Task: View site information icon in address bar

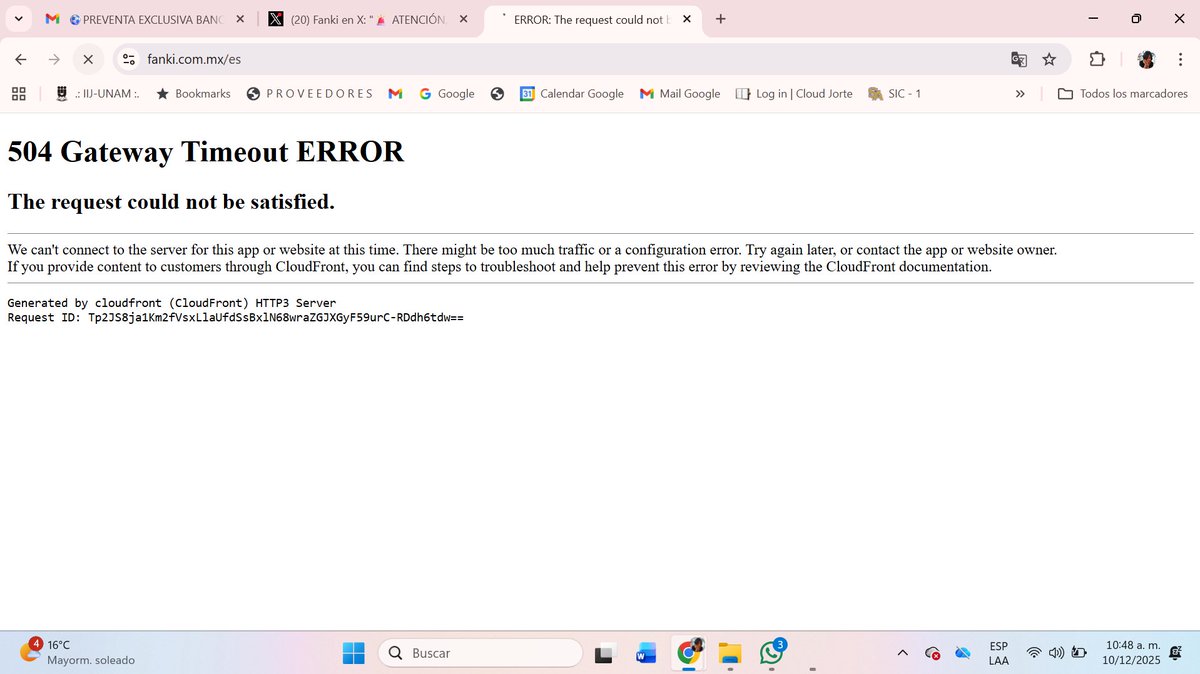Action: pyautogui.click(x=128, y=60)
